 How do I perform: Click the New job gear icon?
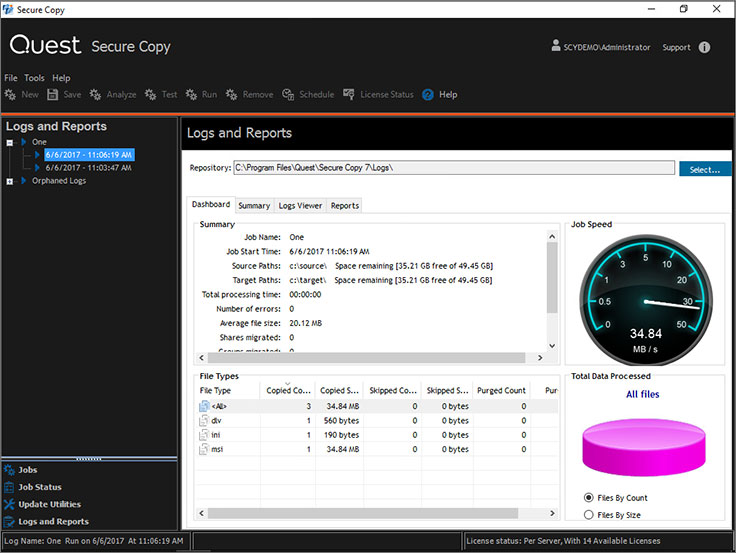10,94
